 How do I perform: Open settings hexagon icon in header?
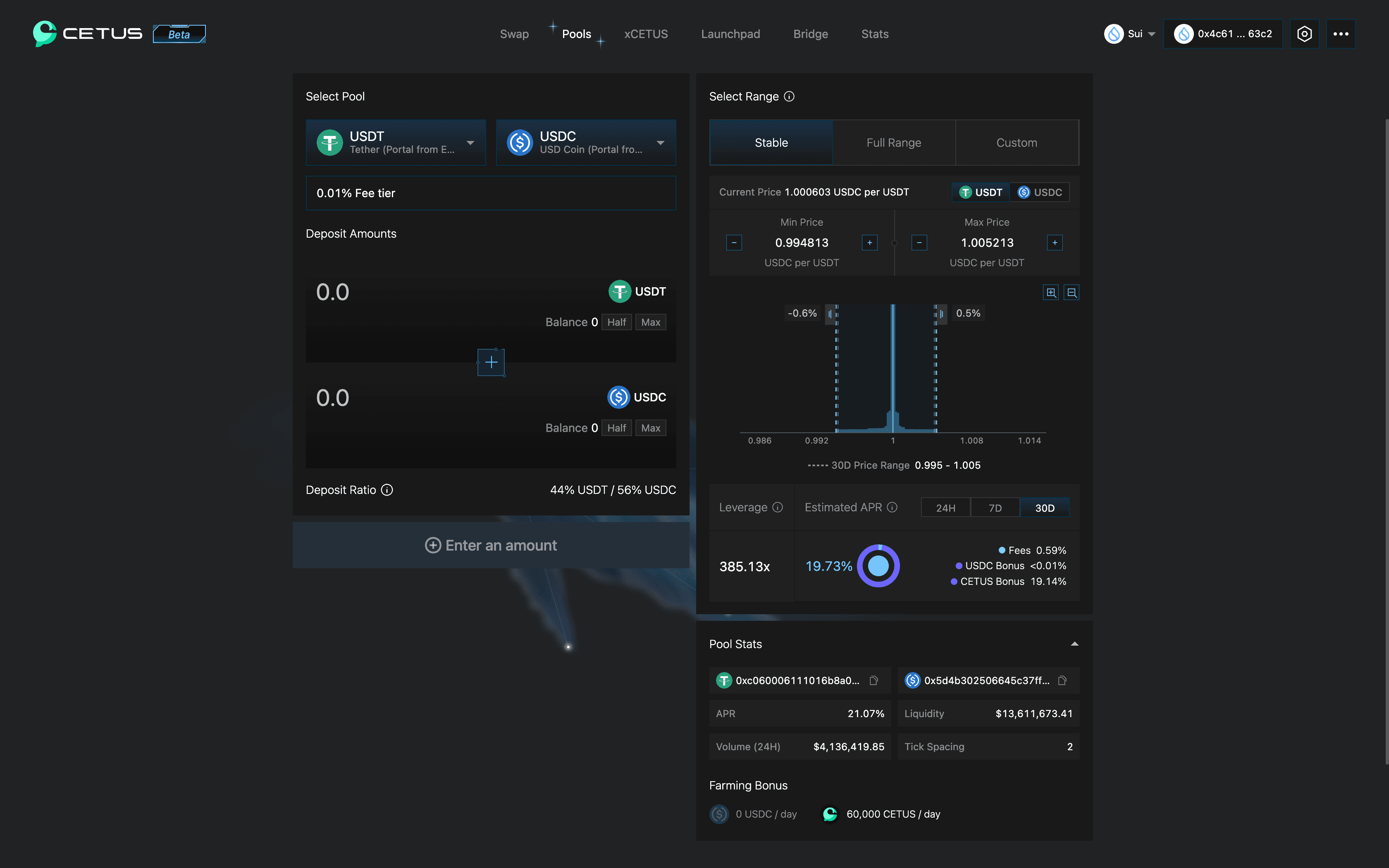1304,34
